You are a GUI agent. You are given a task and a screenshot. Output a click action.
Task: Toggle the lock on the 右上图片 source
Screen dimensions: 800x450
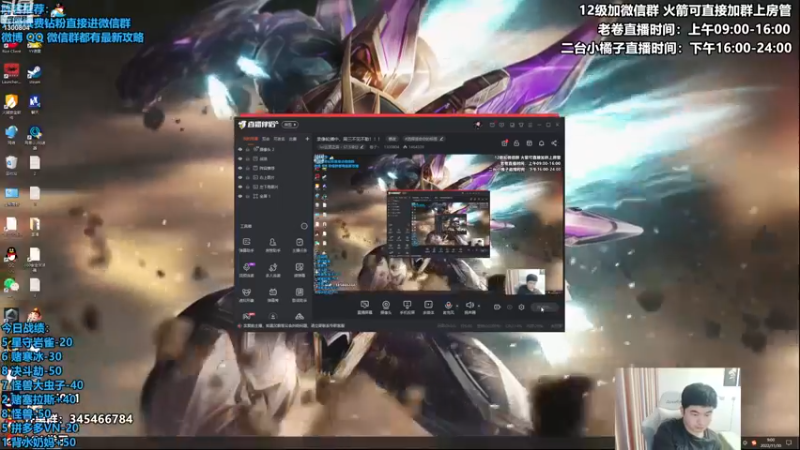click(x=248, y=177)
